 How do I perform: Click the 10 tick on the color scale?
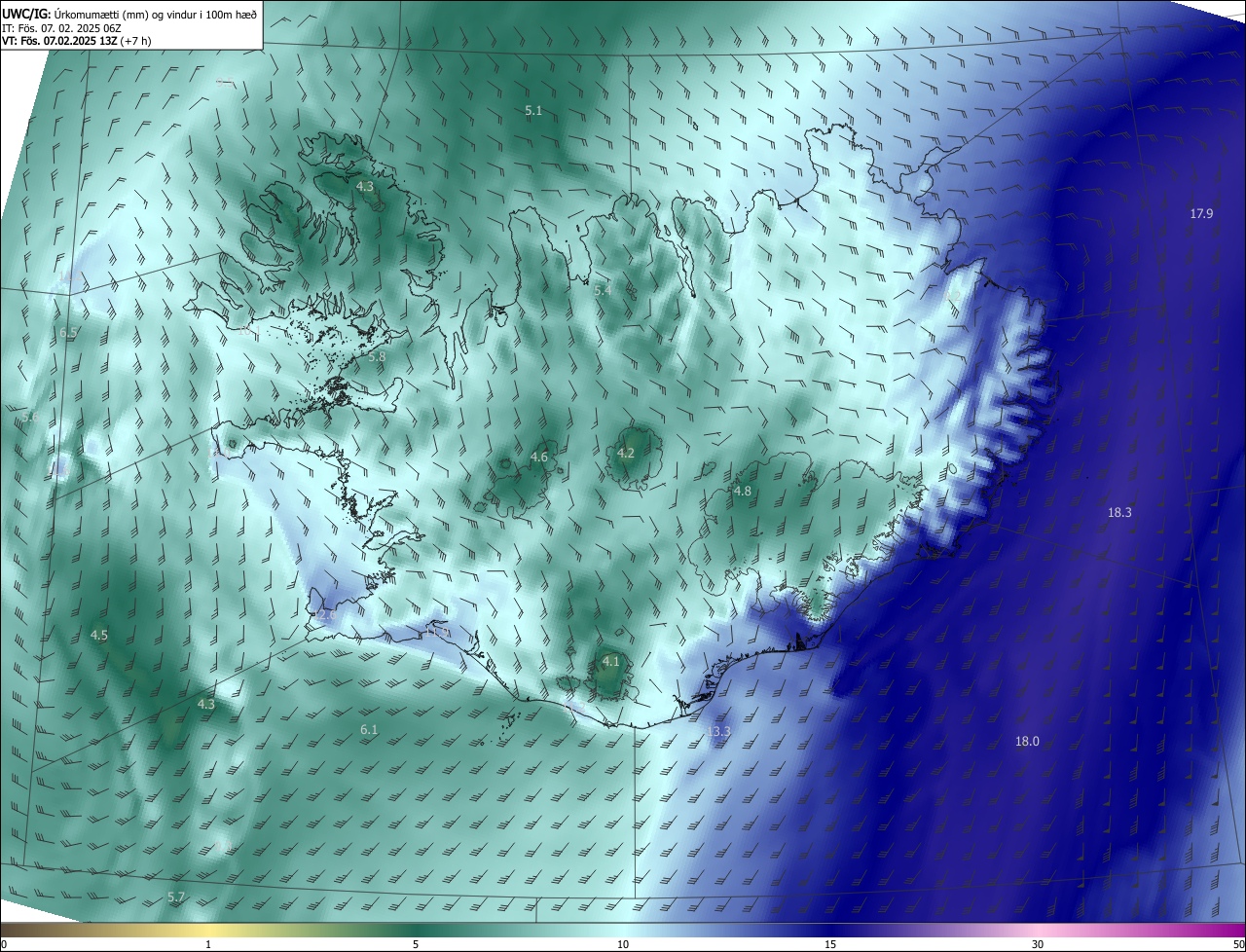pyautogui.click(x=623, y=944)
